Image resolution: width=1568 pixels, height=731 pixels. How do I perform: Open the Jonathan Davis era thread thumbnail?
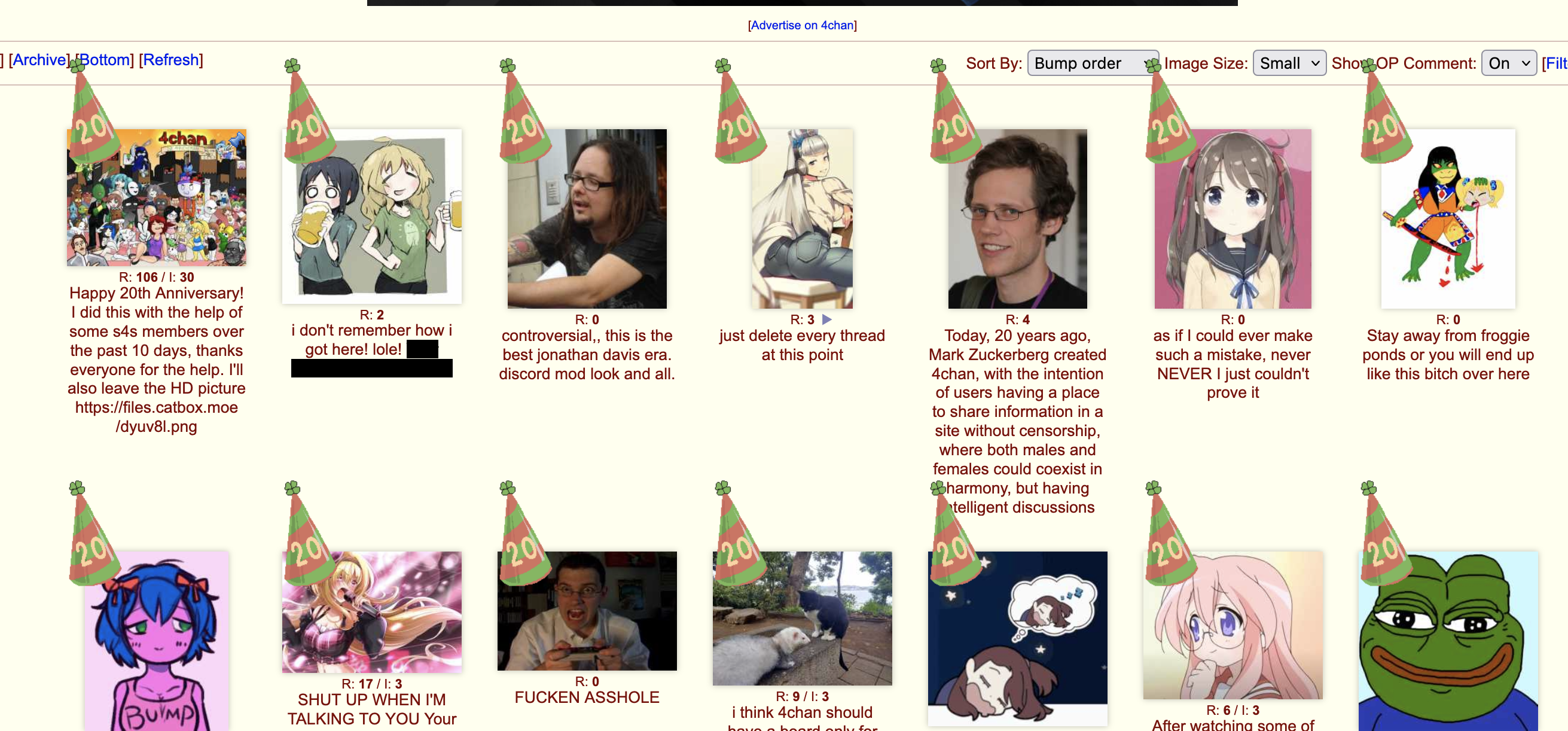coord(587,218)
